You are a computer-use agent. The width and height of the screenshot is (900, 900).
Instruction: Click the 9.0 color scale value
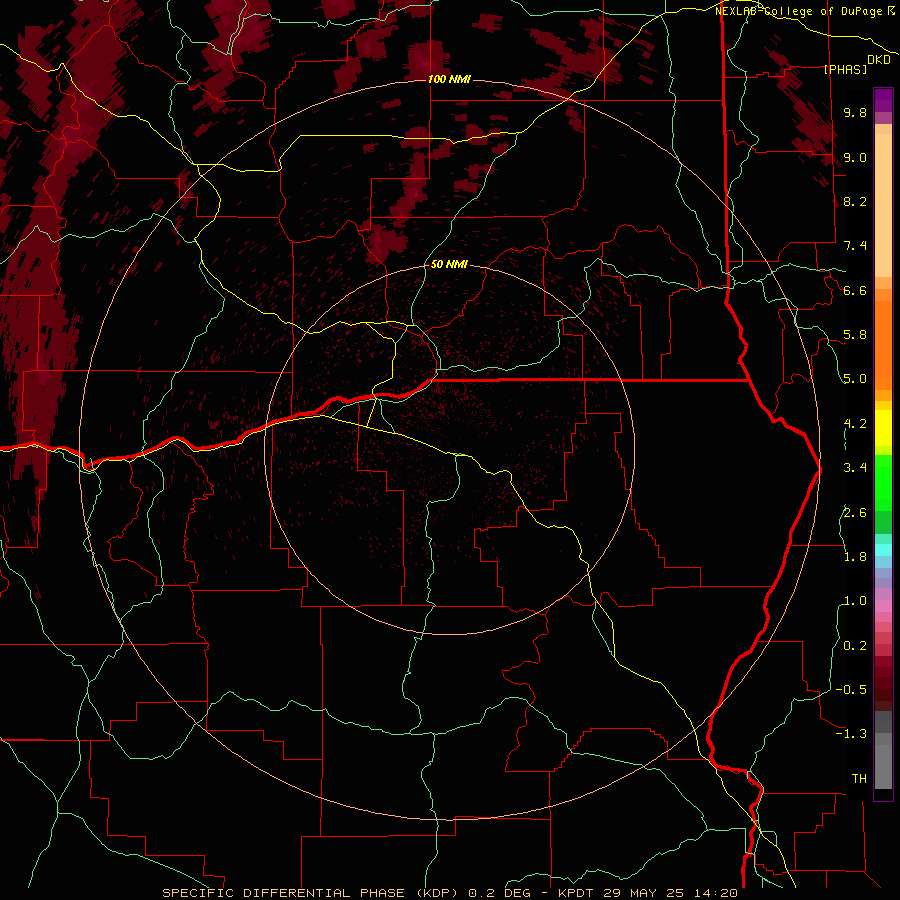coord(855,157)
